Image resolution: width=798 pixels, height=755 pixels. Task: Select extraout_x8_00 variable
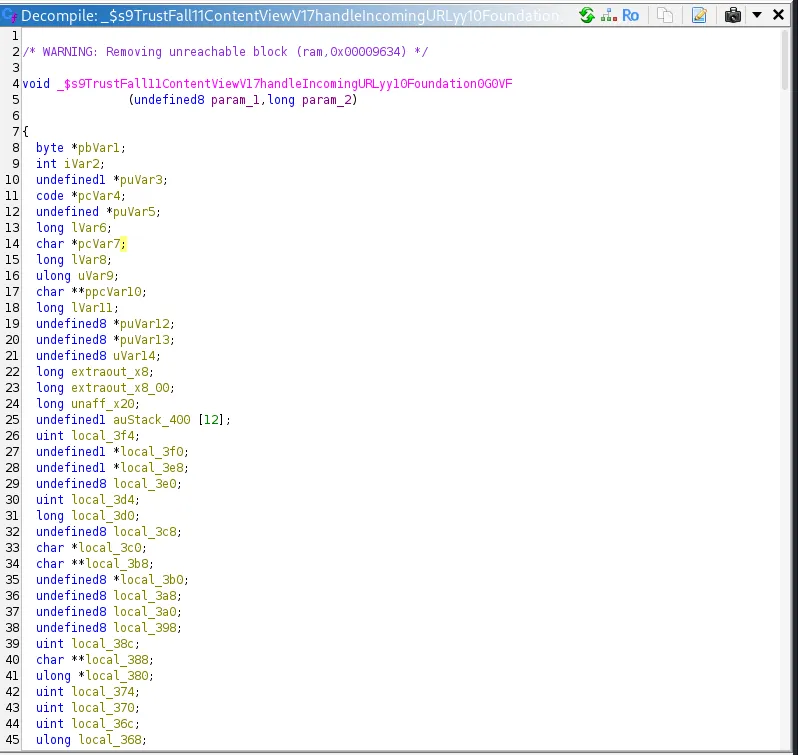(120, 388)
